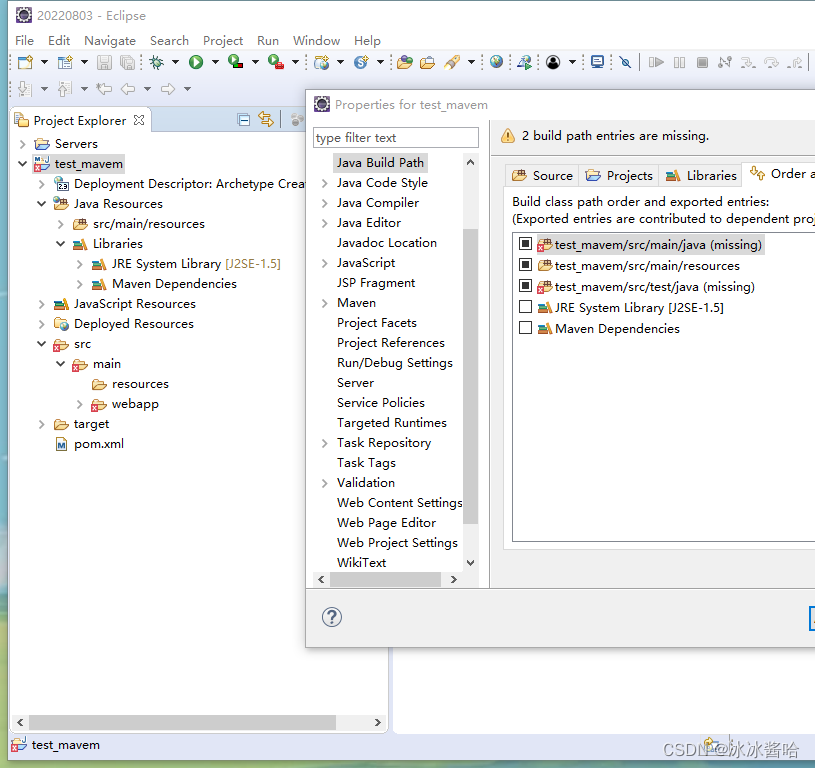815x768 pixels.
Task: Expand the target folder node
Action: (x=42, y=425)
